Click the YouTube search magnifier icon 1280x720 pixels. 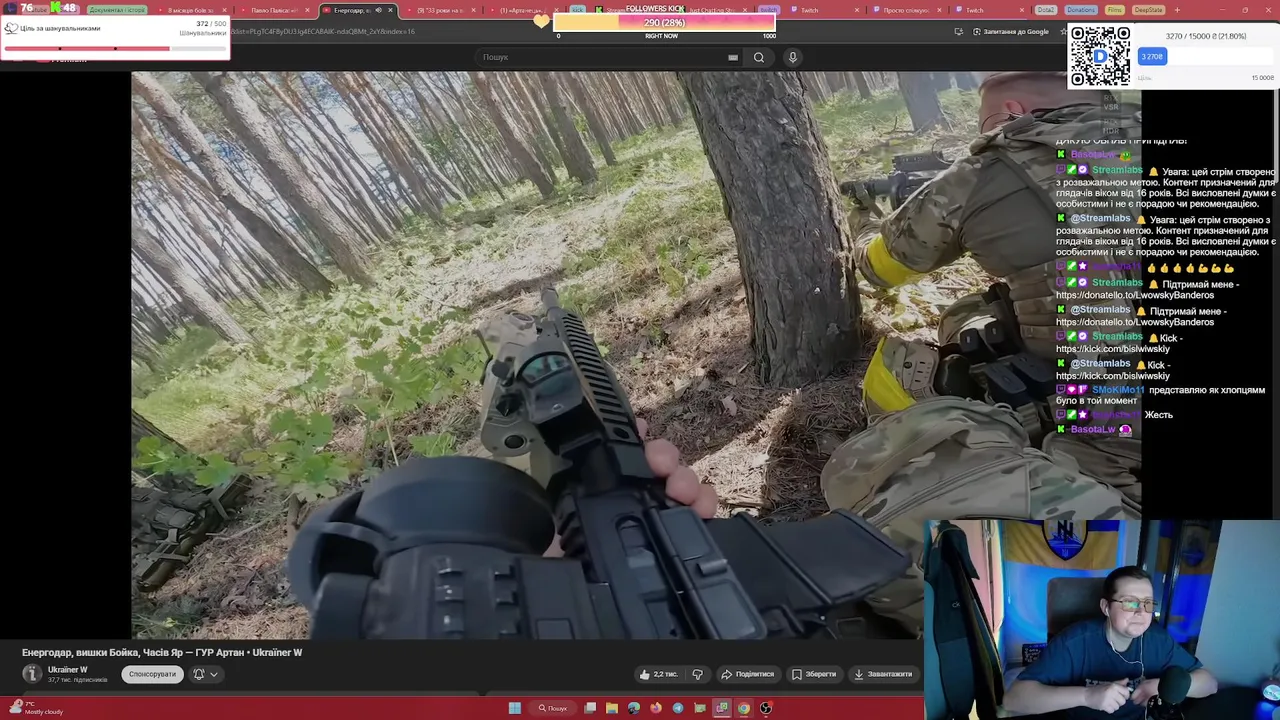(x=759, y=57)
